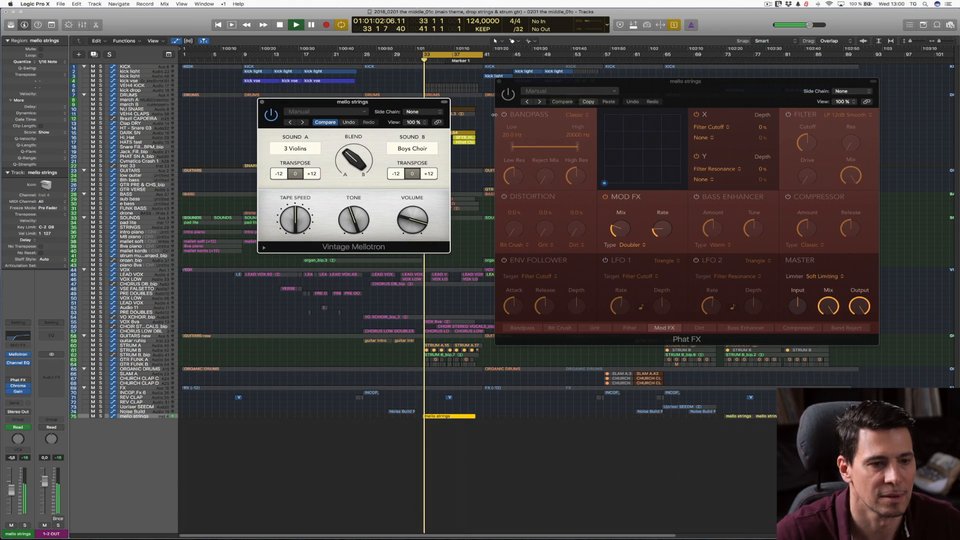
Task: Open macOS Spotlight search icon
Action: 924,4
